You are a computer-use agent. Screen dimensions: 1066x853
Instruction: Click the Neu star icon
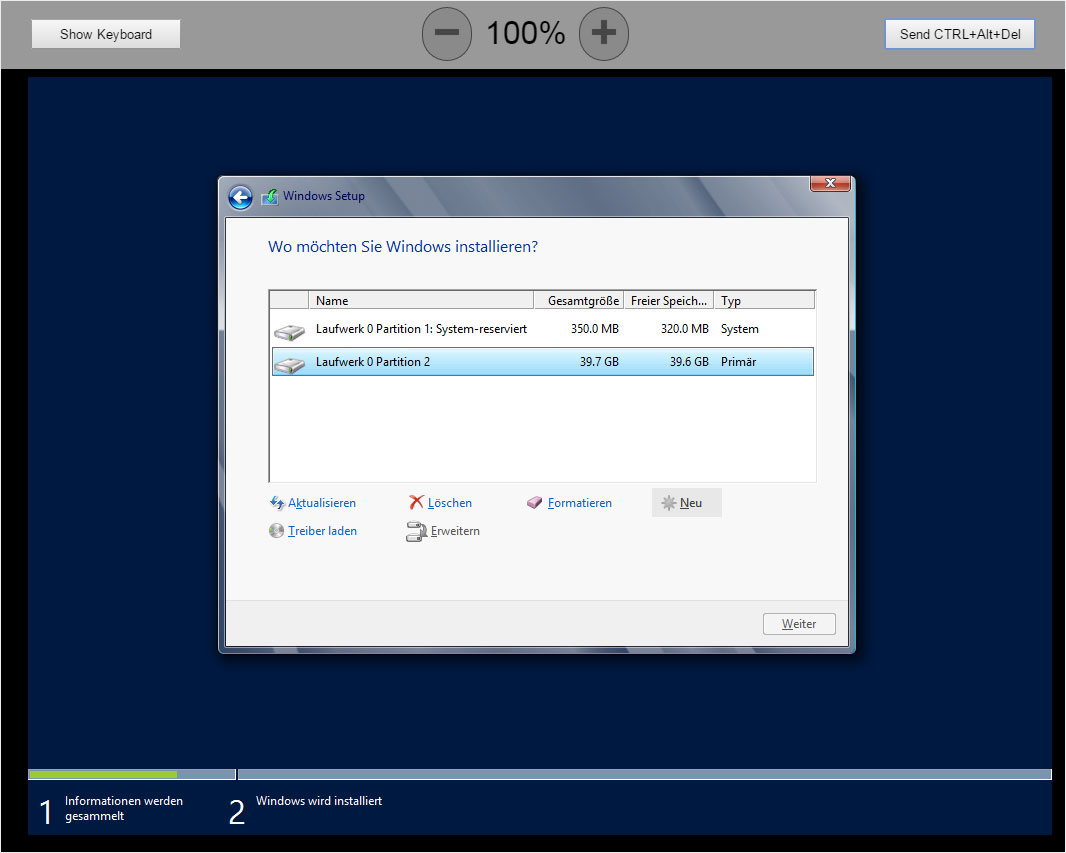(x=668, y=503)
